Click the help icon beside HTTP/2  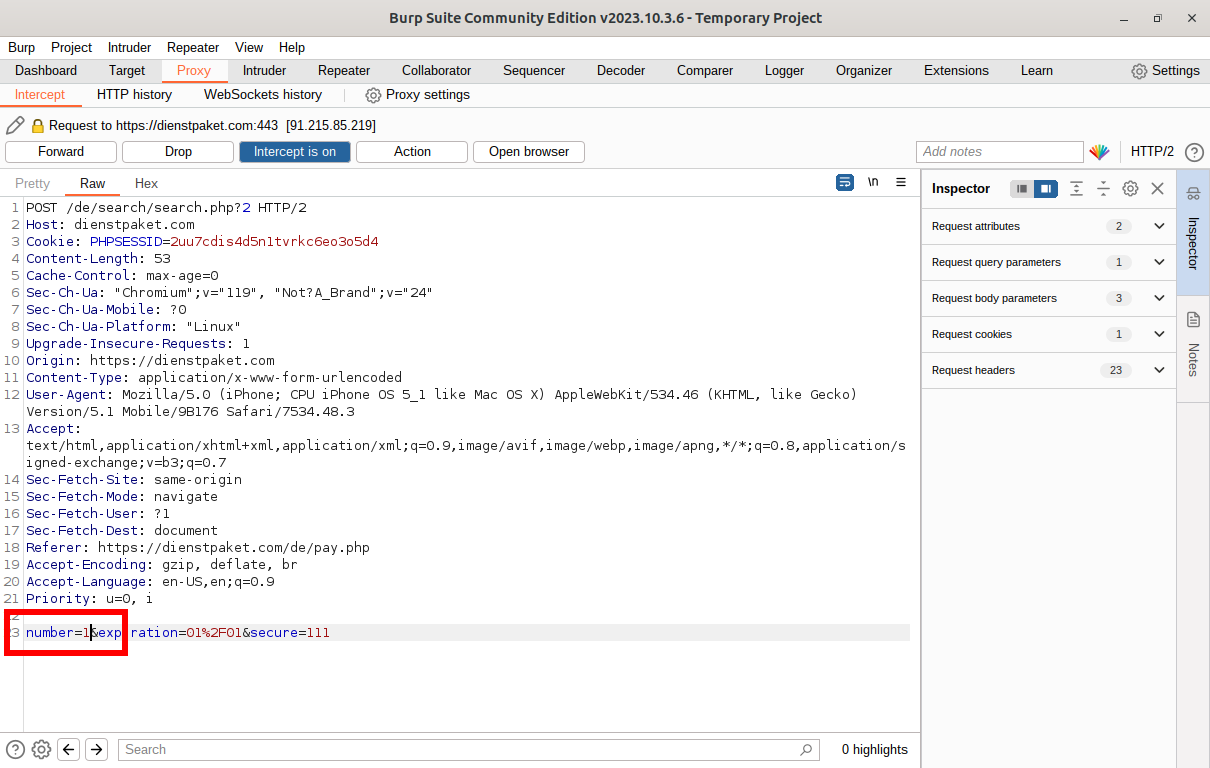(1193, 152)
